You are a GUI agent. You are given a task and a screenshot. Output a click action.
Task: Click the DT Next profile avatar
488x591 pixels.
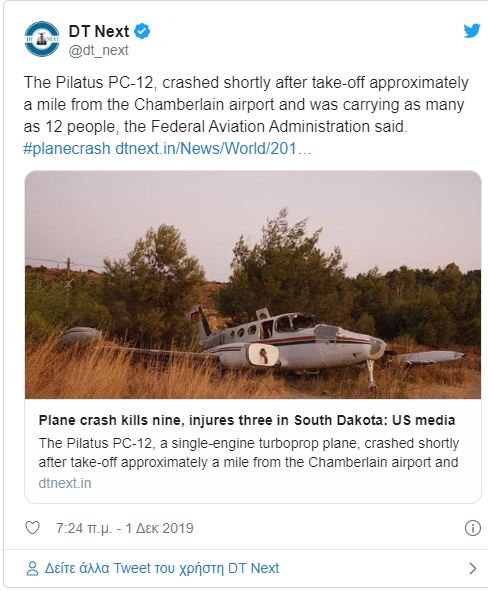pyautogui.click(x=42, y=39)
